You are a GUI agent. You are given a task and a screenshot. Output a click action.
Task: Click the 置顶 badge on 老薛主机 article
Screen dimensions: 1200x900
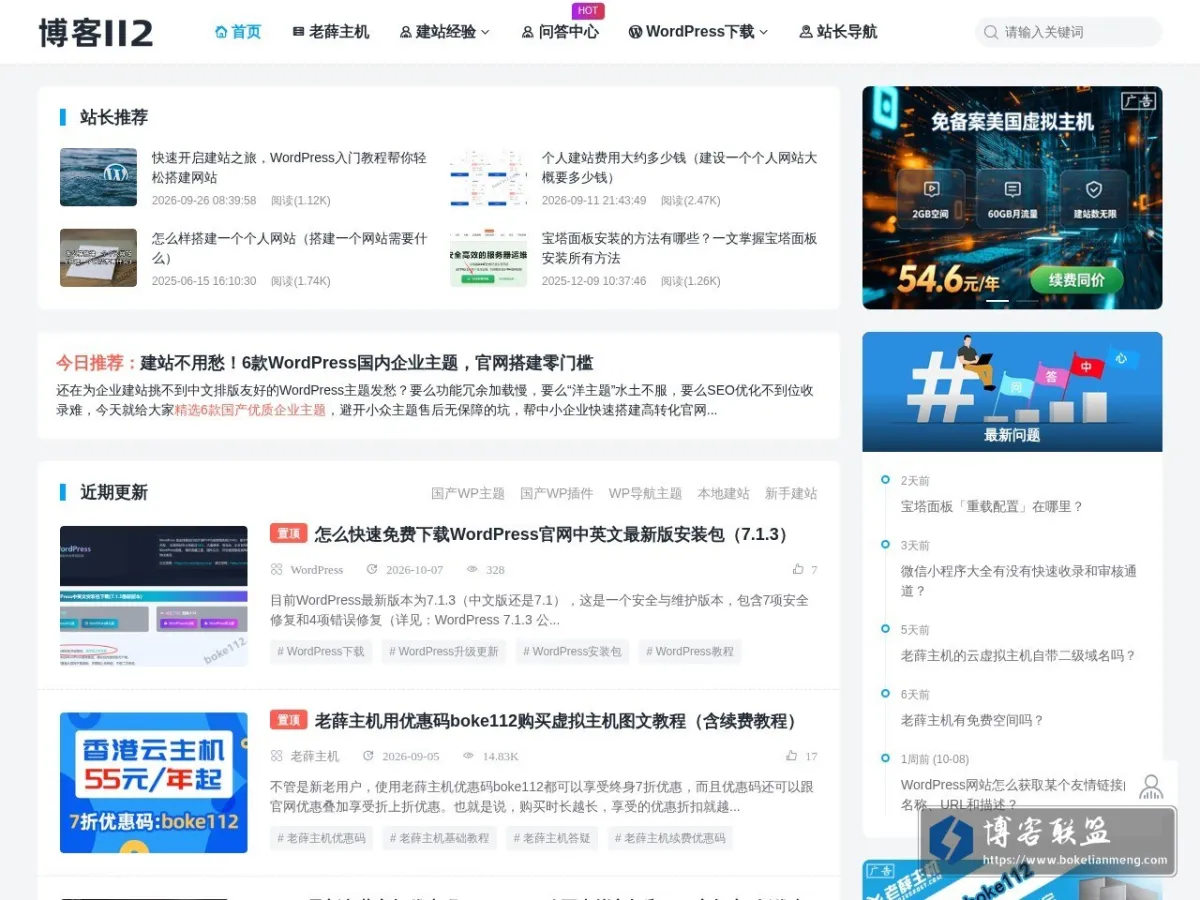click(288, 720)
